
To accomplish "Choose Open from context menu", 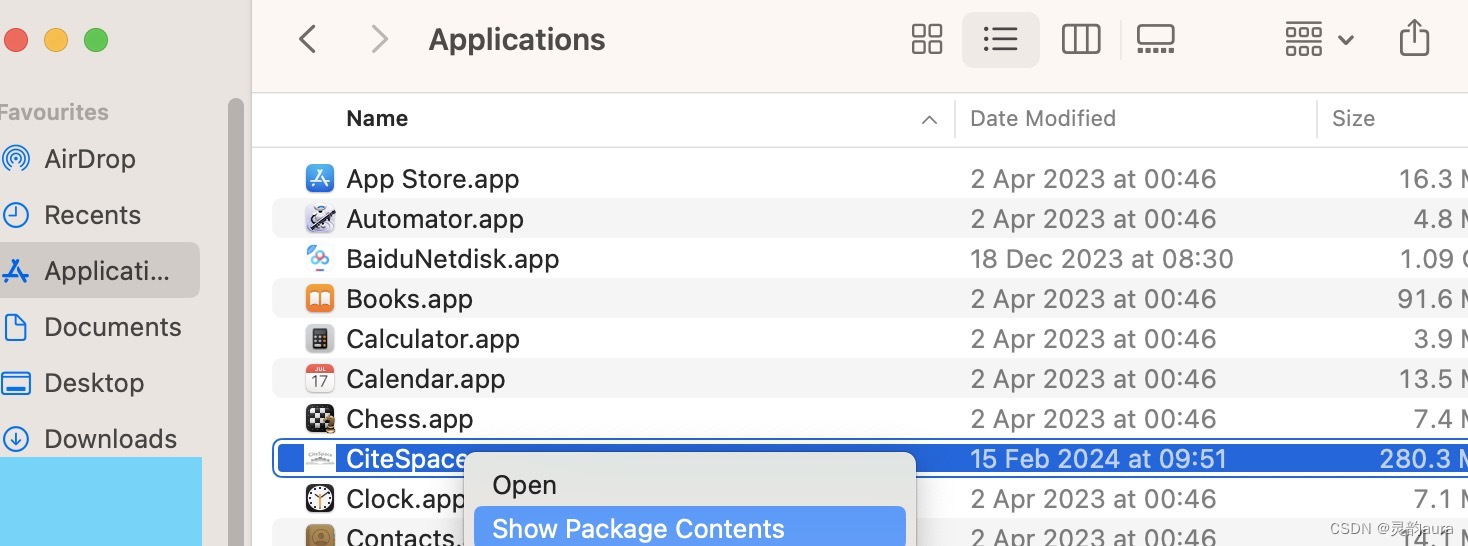I will [x=524, y=486].
